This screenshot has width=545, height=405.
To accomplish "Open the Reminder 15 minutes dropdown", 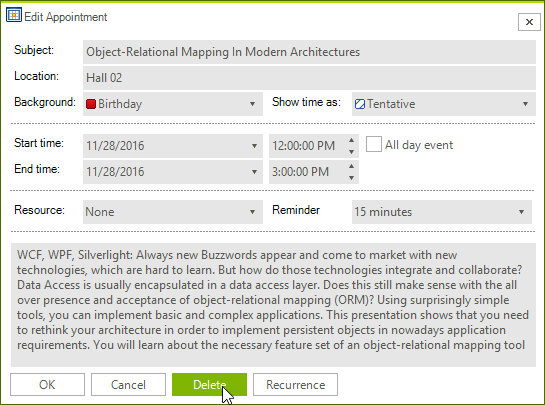I will click(x=442, y=212).
